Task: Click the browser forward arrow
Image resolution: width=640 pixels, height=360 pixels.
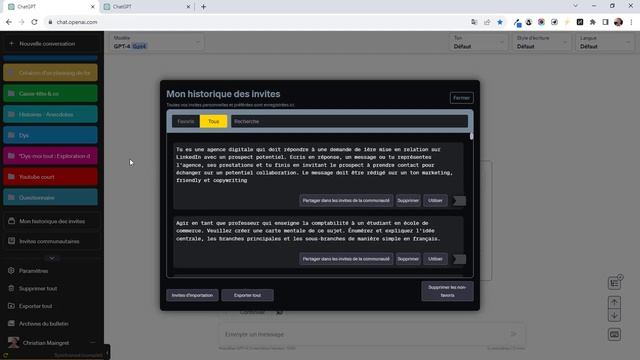Action: (x=22, y=22)
